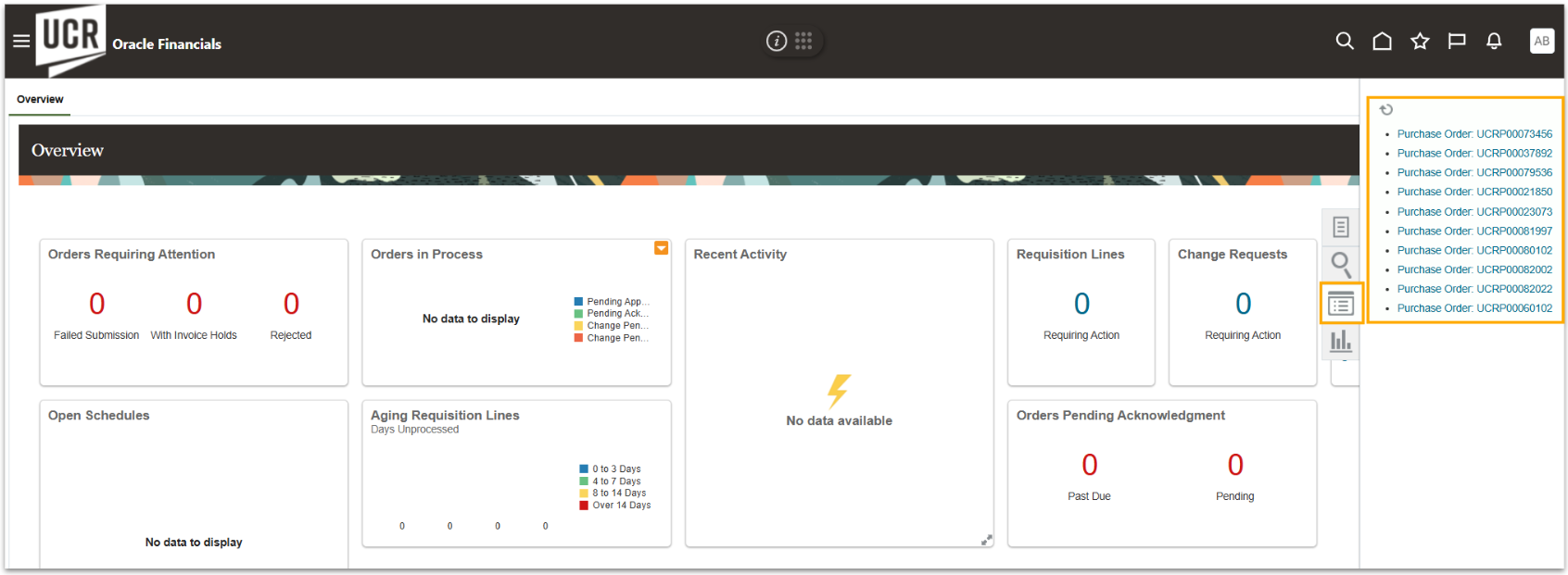Open the Reports bar chart panel
The height and width of the screenshot is (575, 1568).
[x=1340, y=342]
